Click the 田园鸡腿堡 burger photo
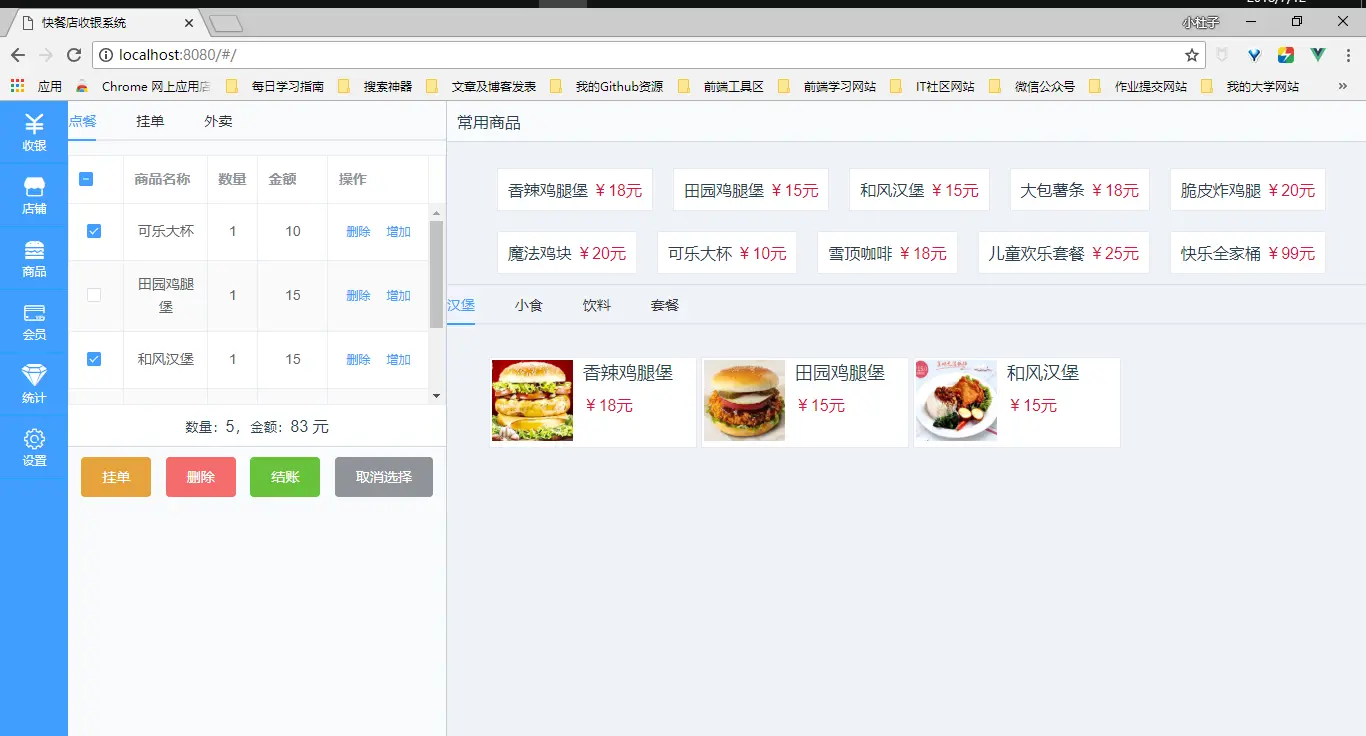 click(744, 401)
